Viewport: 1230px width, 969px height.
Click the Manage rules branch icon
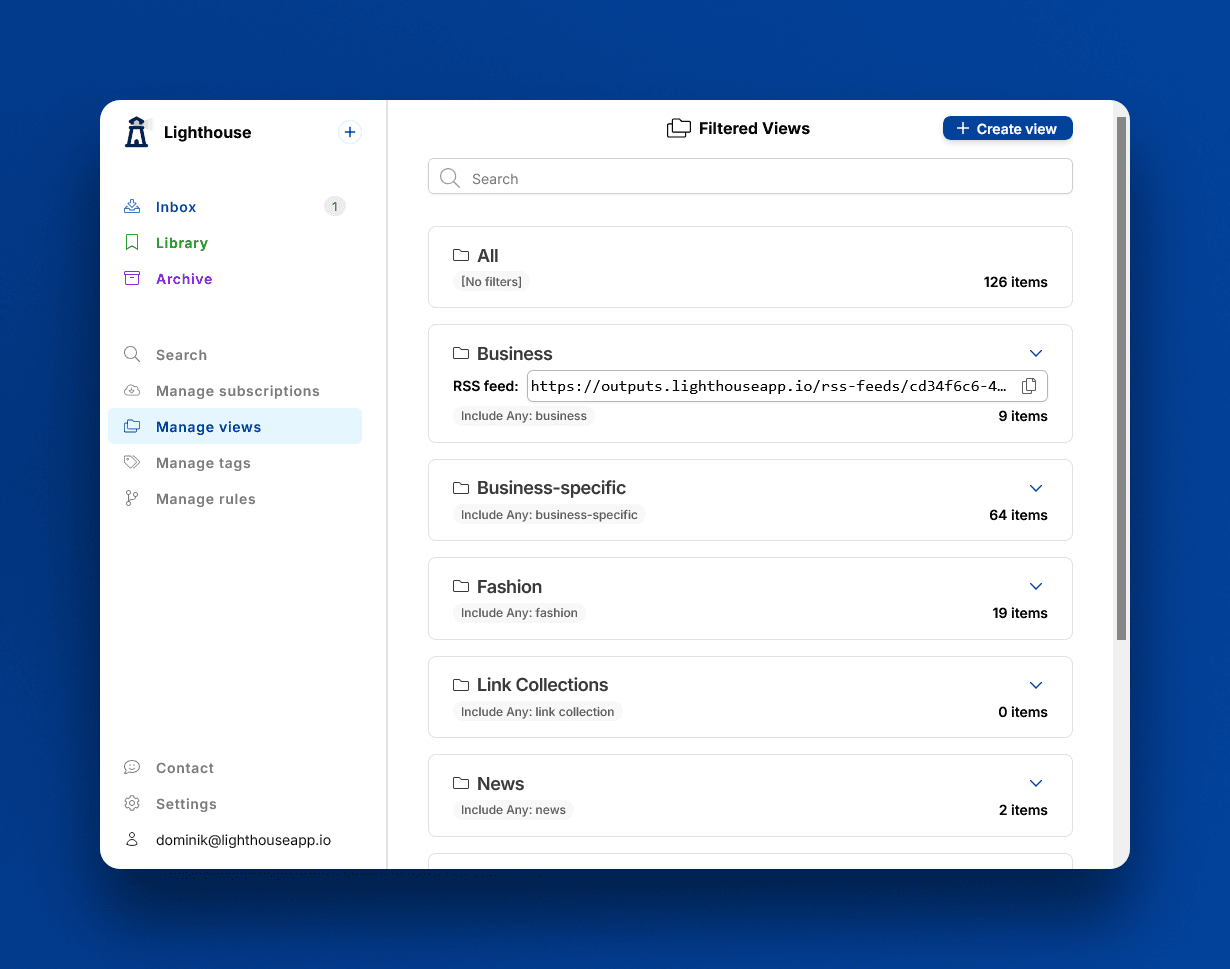pos(132,499)
